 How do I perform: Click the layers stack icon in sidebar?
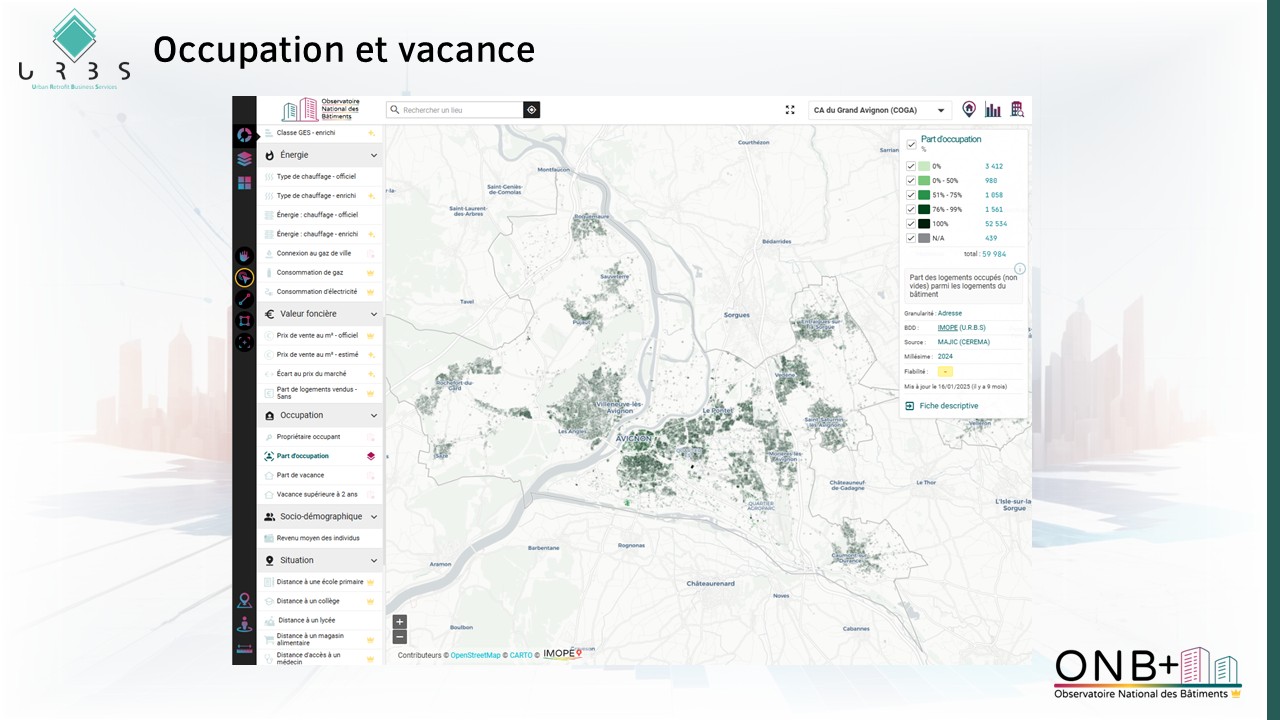(244, 159)
